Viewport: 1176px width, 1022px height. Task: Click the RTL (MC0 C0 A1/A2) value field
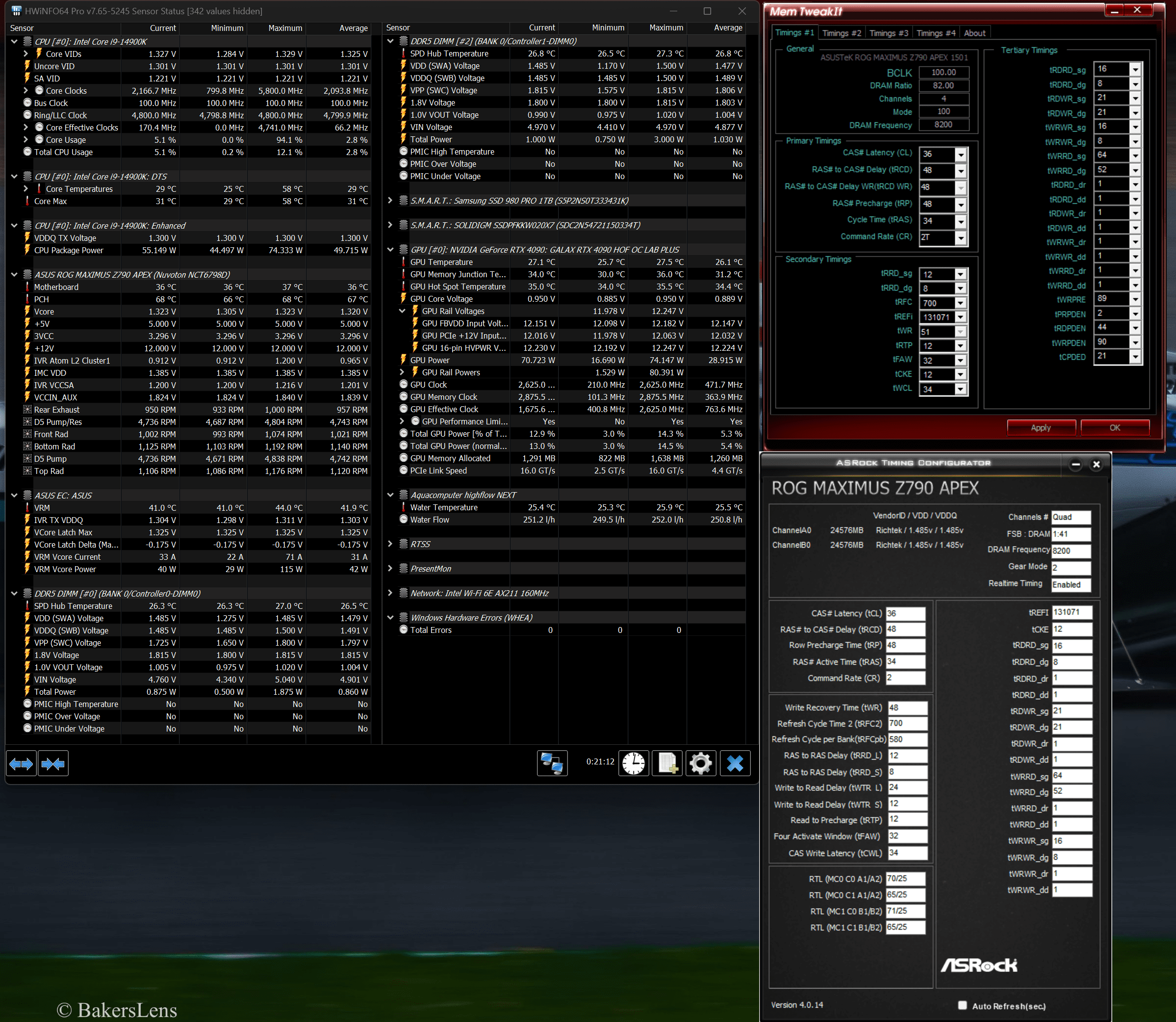[905, 879]
